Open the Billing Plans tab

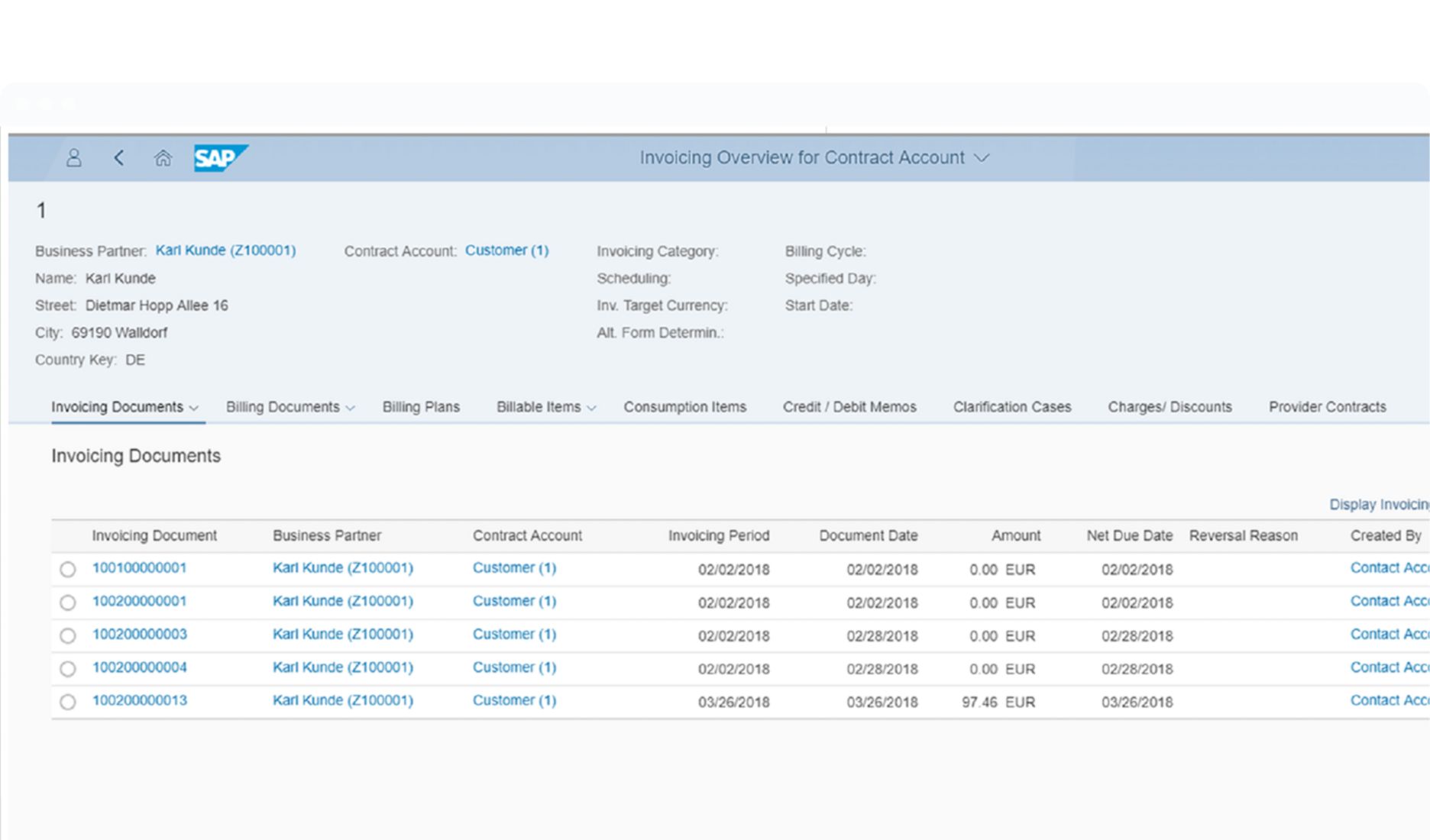[421, 406]
